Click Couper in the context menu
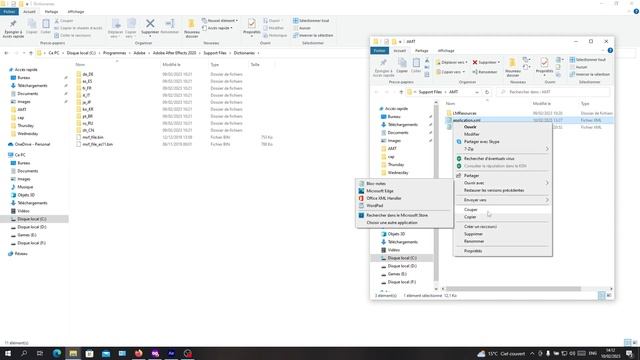 [503, 210]
